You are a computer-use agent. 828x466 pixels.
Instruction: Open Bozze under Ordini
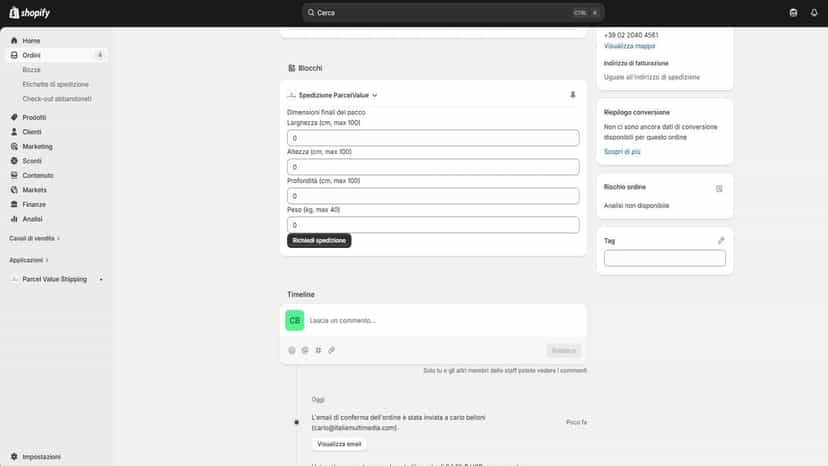point(31,70)
